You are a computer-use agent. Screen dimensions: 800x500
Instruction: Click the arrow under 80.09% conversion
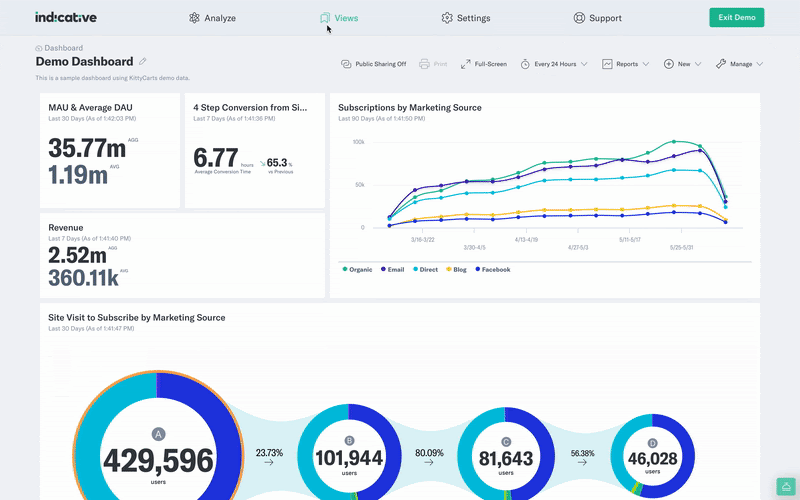point(429,462)
